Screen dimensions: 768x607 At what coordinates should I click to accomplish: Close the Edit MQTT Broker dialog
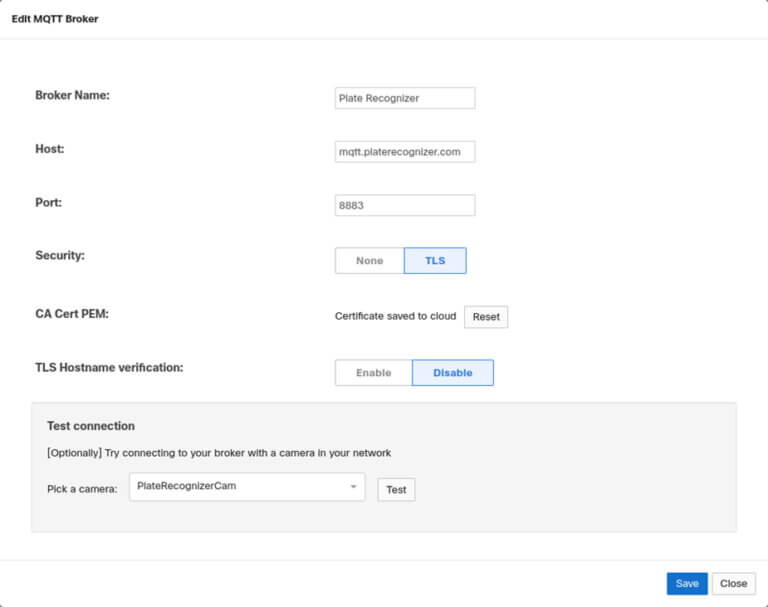[x=733, y=583]
